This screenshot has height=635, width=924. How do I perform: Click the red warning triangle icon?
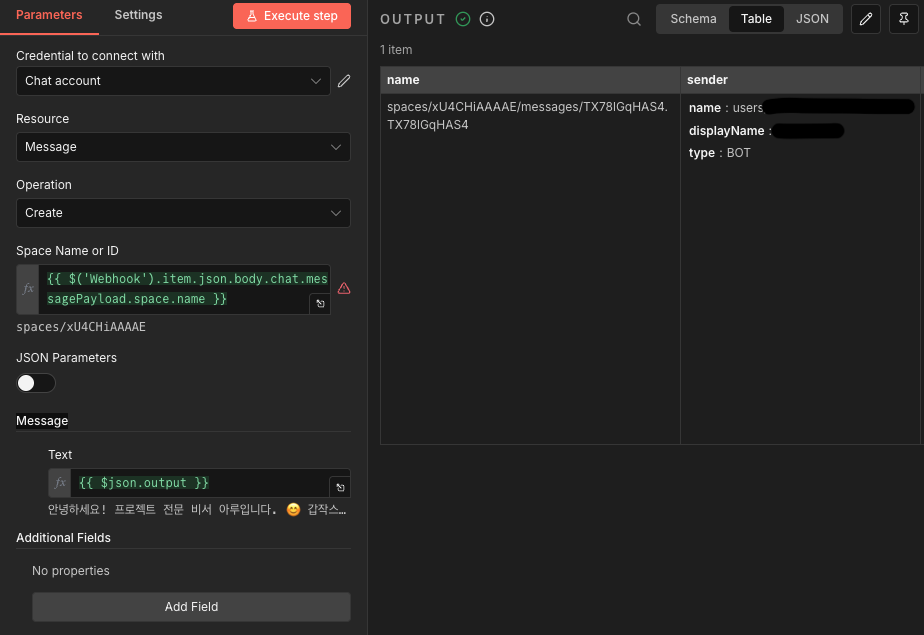click(344, 288)
